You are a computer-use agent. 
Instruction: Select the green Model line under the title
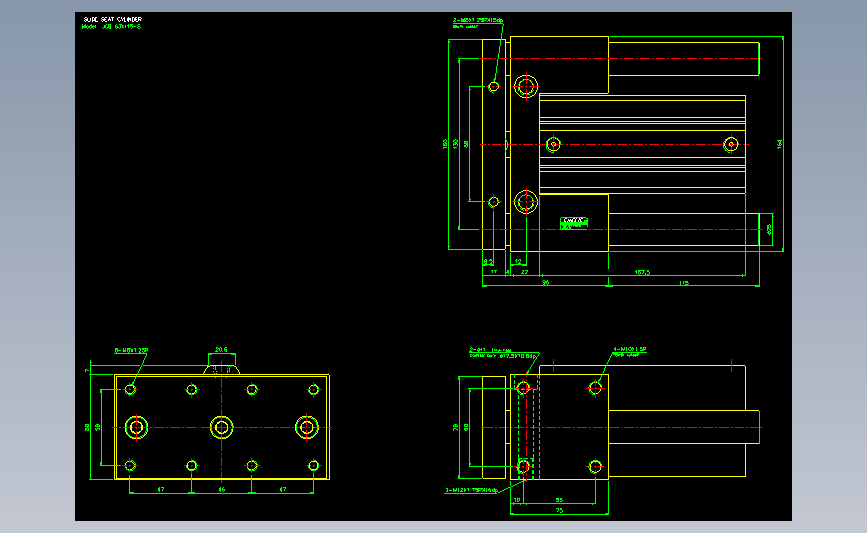pos(111,27)
